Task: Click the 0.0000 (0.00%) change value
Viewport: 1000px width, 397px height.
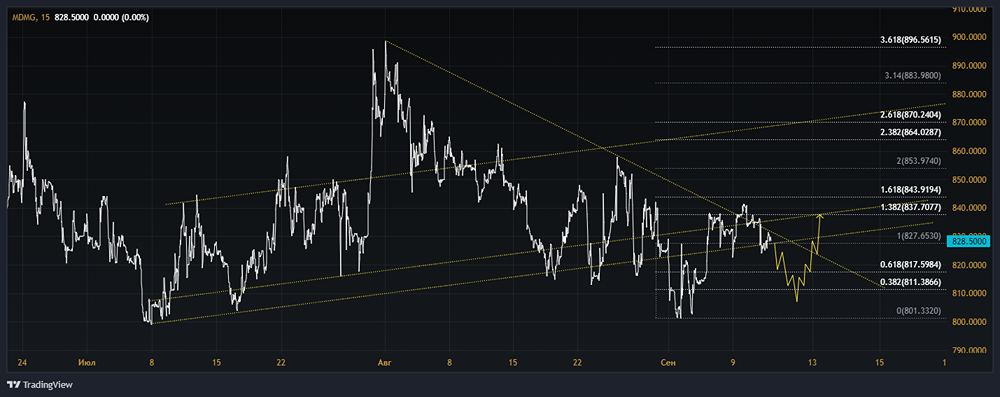Action: coord(121,18)
